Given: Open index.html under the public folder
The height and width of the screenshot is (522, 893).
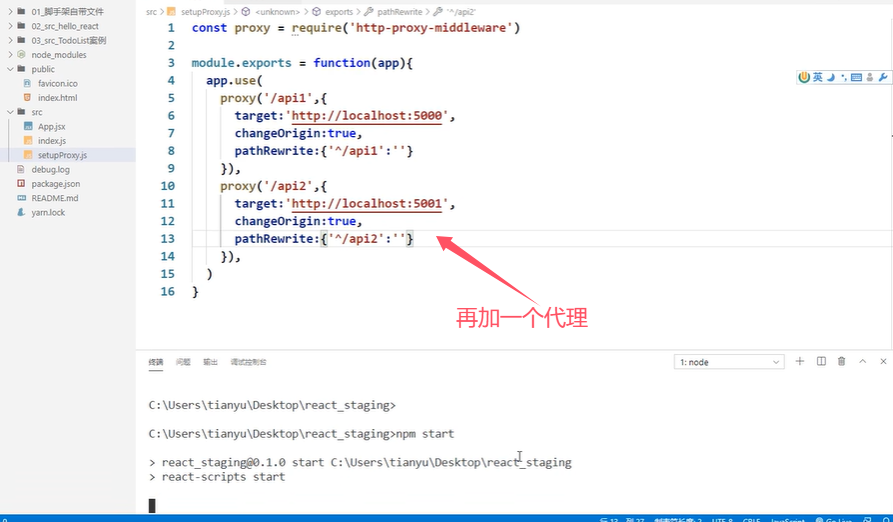Looking at the screenshot, I should pos(58,97).
